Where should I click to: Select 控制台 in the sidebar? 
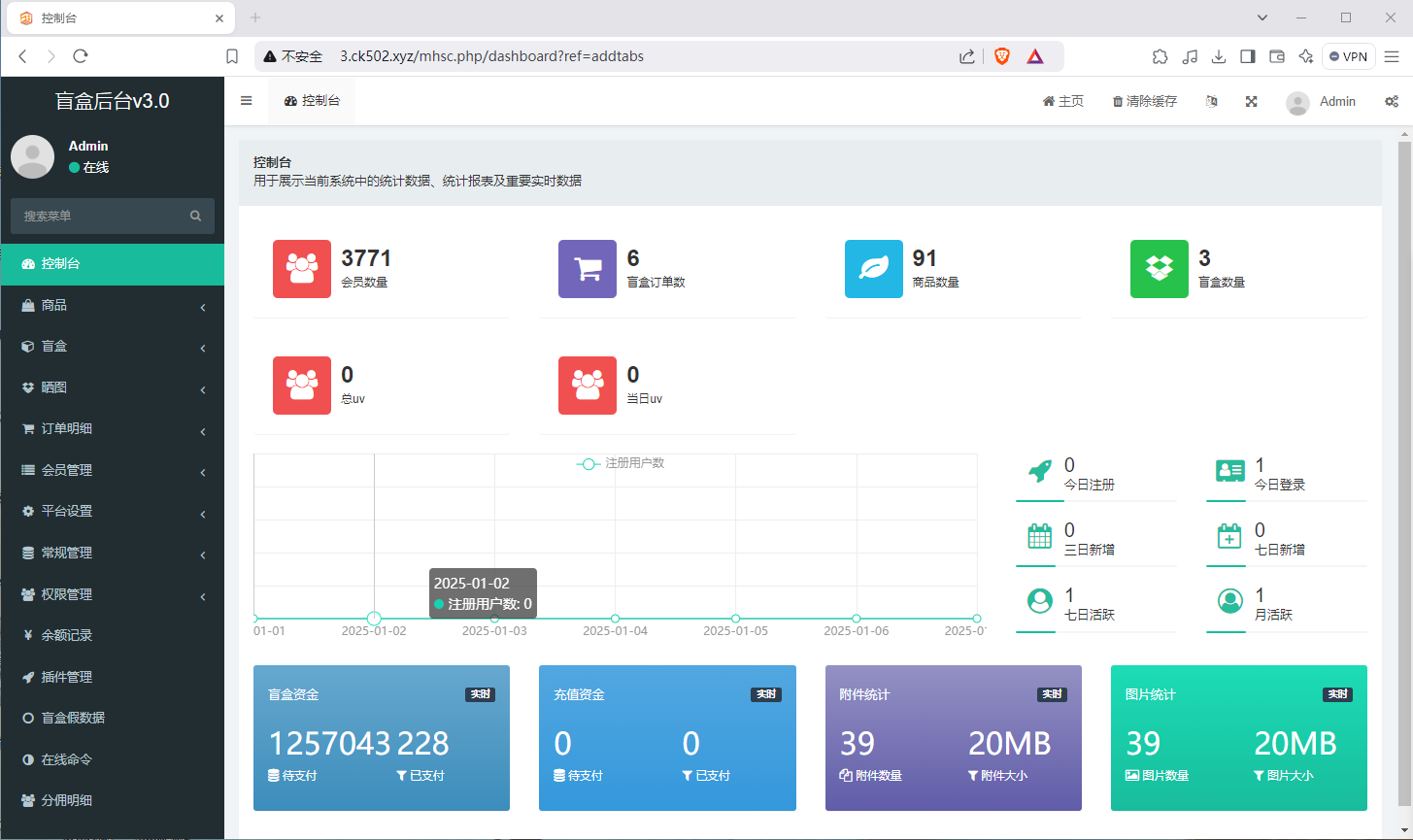coord(112,264)
